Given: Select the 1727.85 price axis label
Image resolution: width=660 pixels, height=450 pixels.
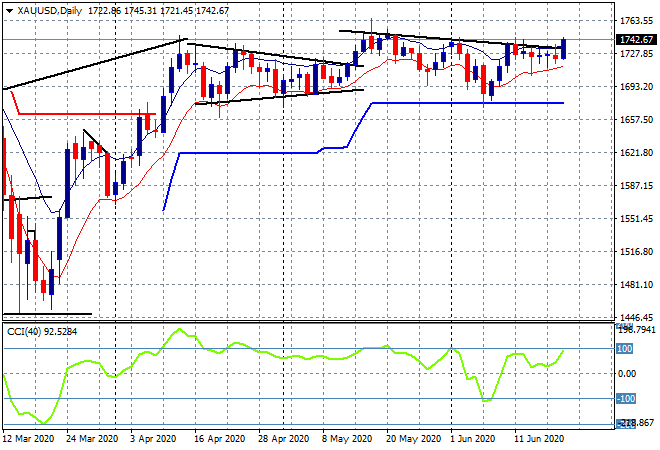Looking at the screenshot, I should tap(636, 53).
